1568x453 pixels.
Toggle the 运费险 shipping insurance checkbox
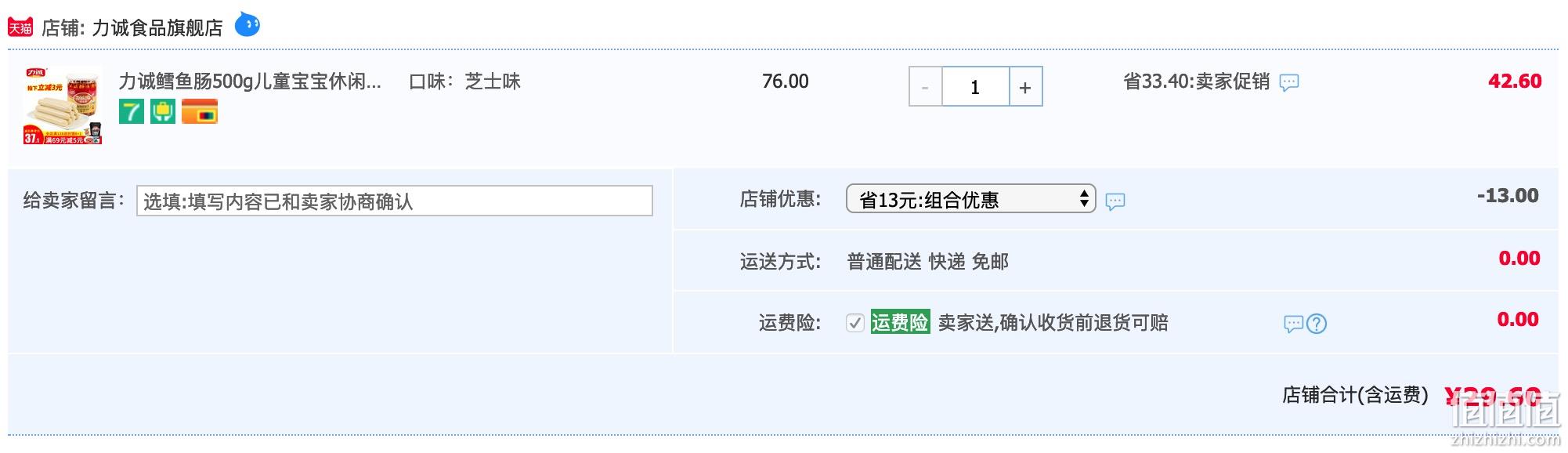click(854, 323)
